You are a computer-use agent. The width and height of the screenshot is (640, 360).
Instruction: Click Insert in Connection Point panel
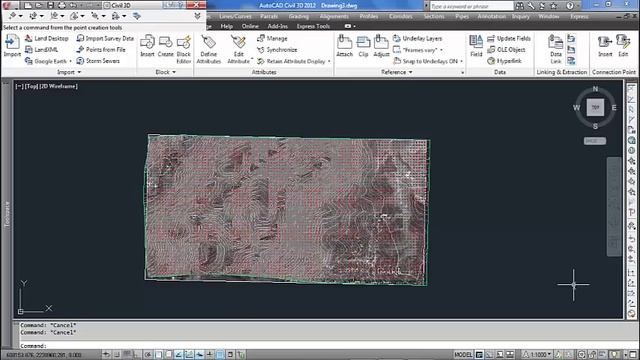tap(605, 46)
